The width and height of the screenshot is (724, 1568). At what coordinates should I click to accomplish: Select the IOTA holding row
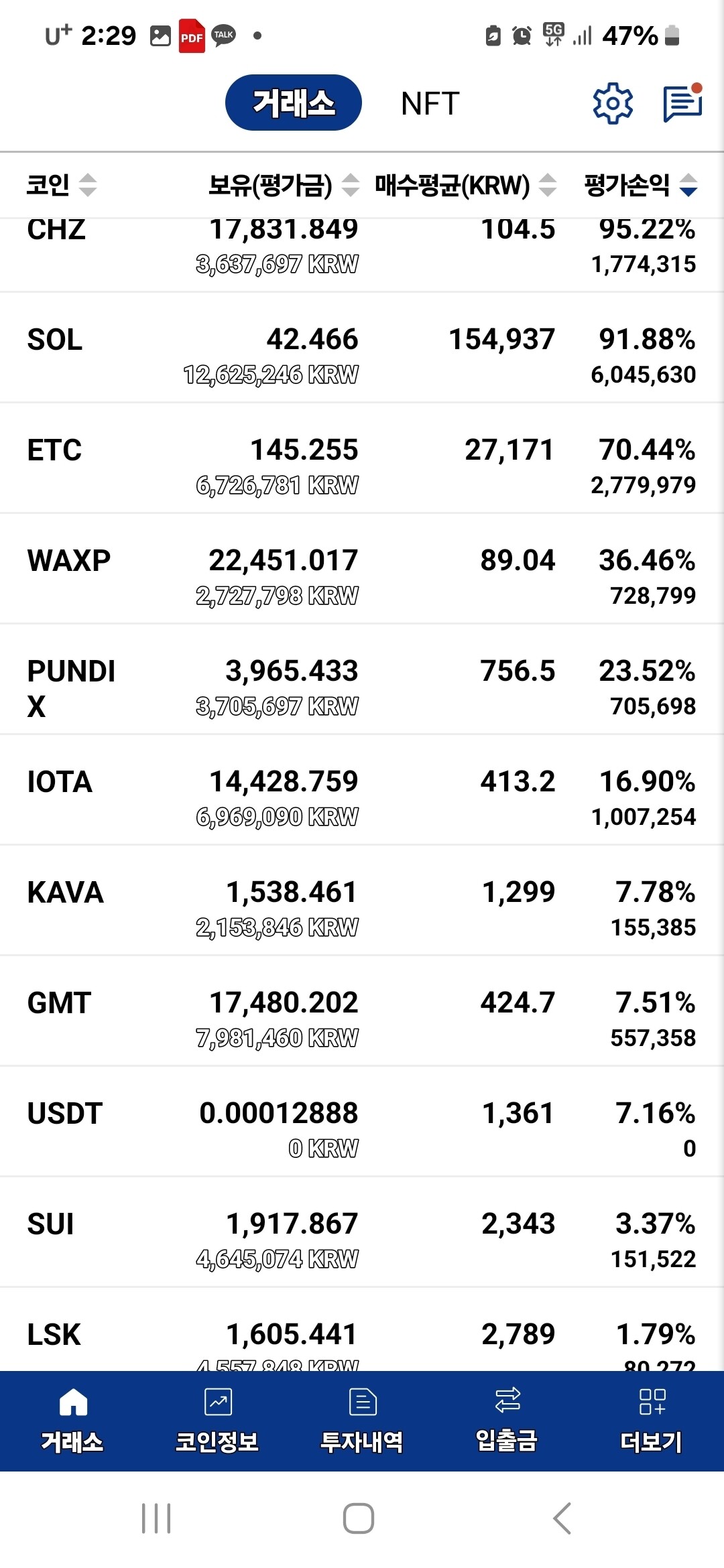362,797
